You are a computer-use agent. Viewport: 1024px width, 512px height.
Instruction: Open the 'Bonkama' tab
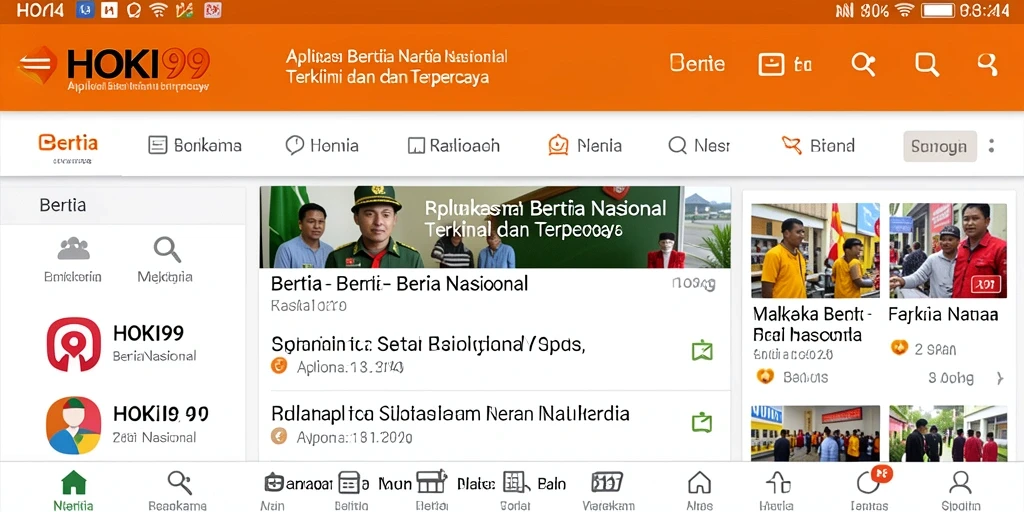click(x=195, y=145)
